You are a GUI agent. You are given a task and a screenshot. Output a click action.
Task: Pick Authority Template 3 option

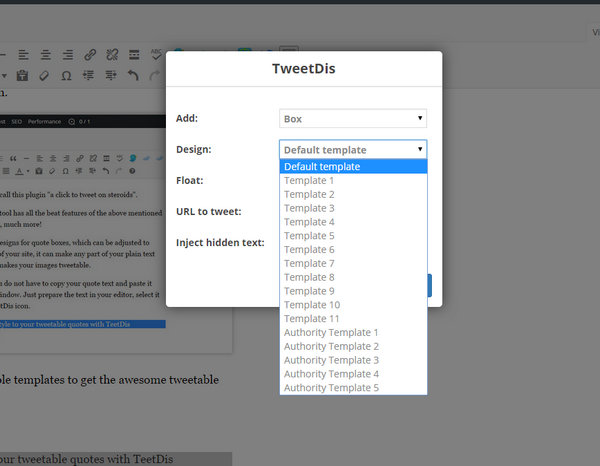(353, 360)
